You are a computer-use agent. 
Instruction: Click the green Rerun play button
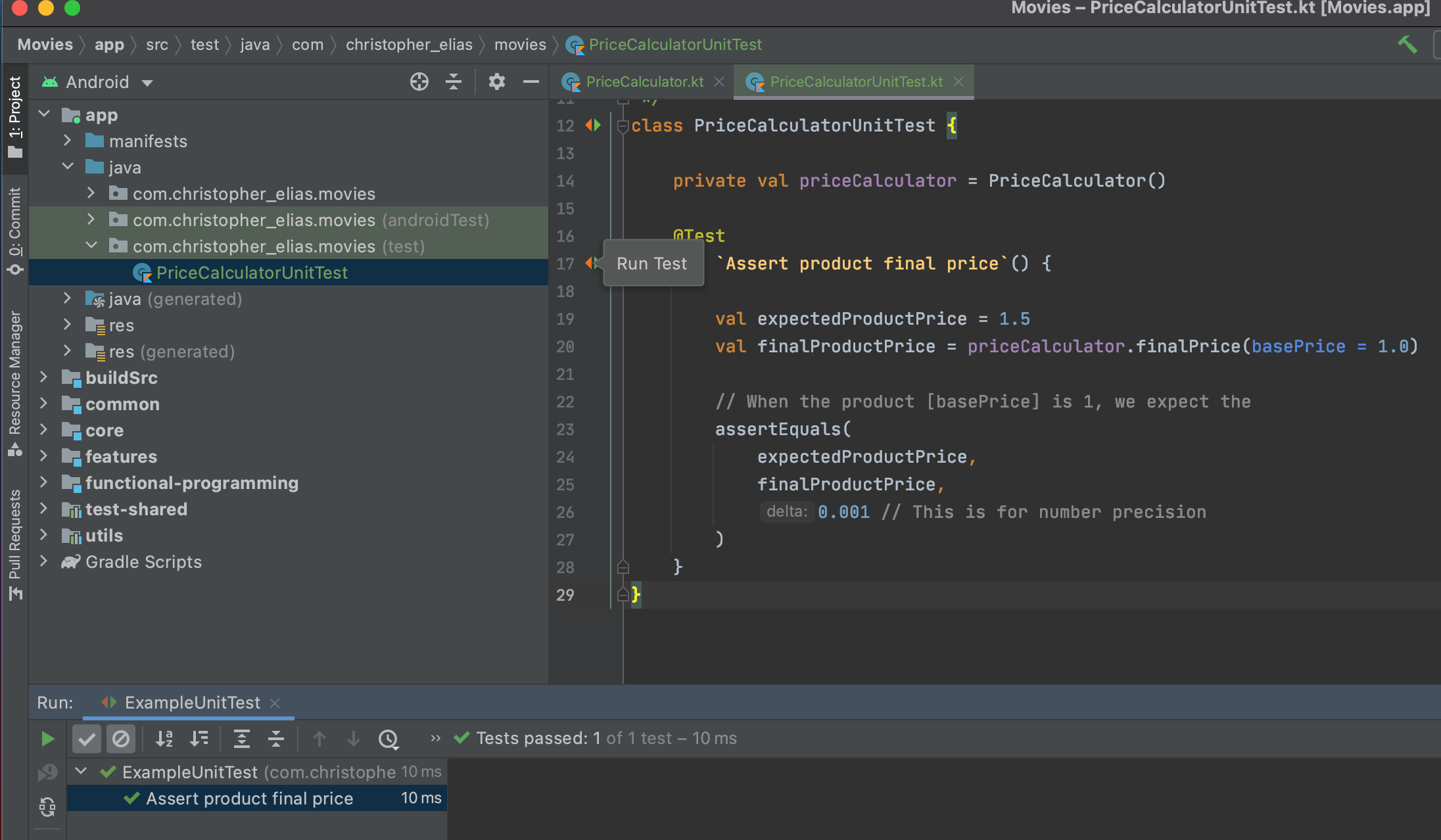47,739
